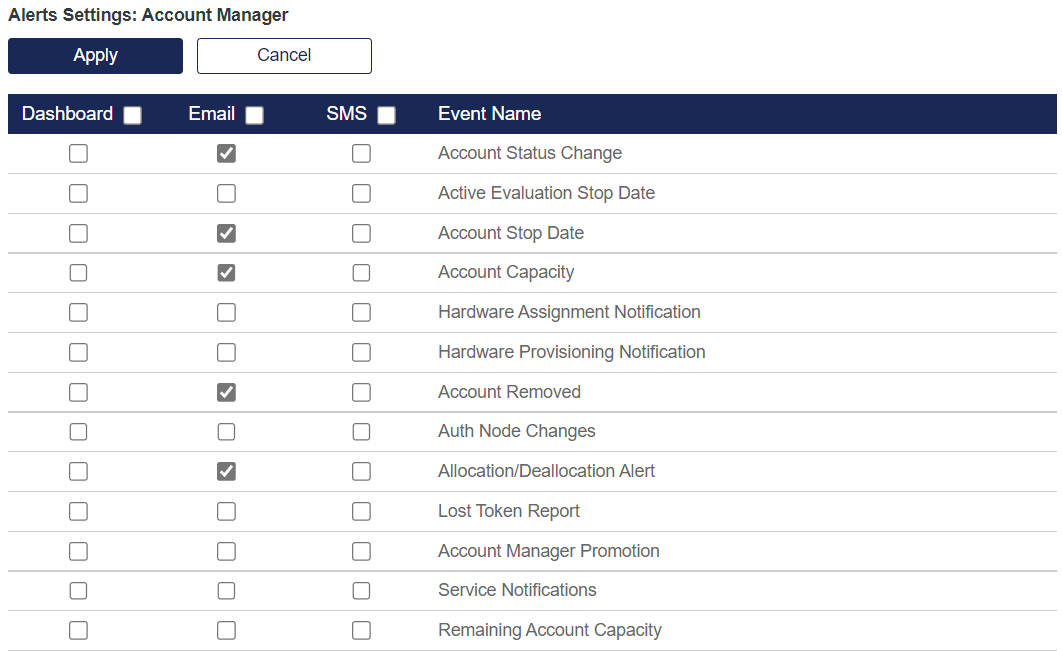1062x651 pixels.
Task: Uncheck Email for Account Status Change
Action: [x=227, y=153]
